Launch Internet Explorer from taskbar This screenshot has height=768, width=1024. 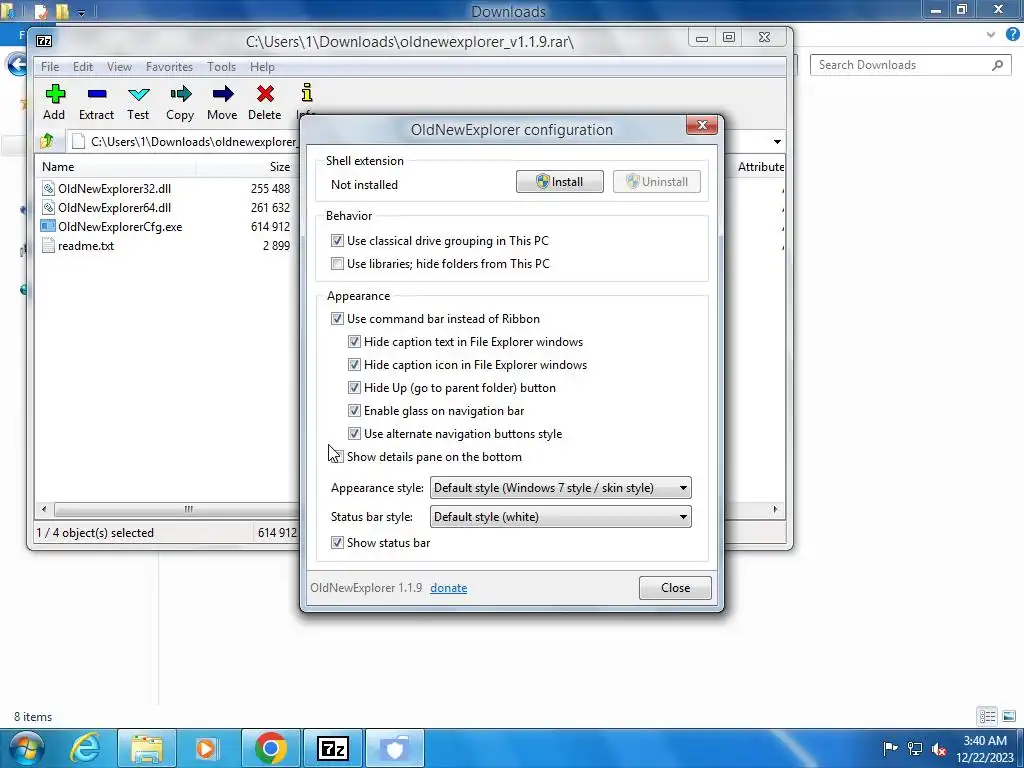tap(85, 748)
